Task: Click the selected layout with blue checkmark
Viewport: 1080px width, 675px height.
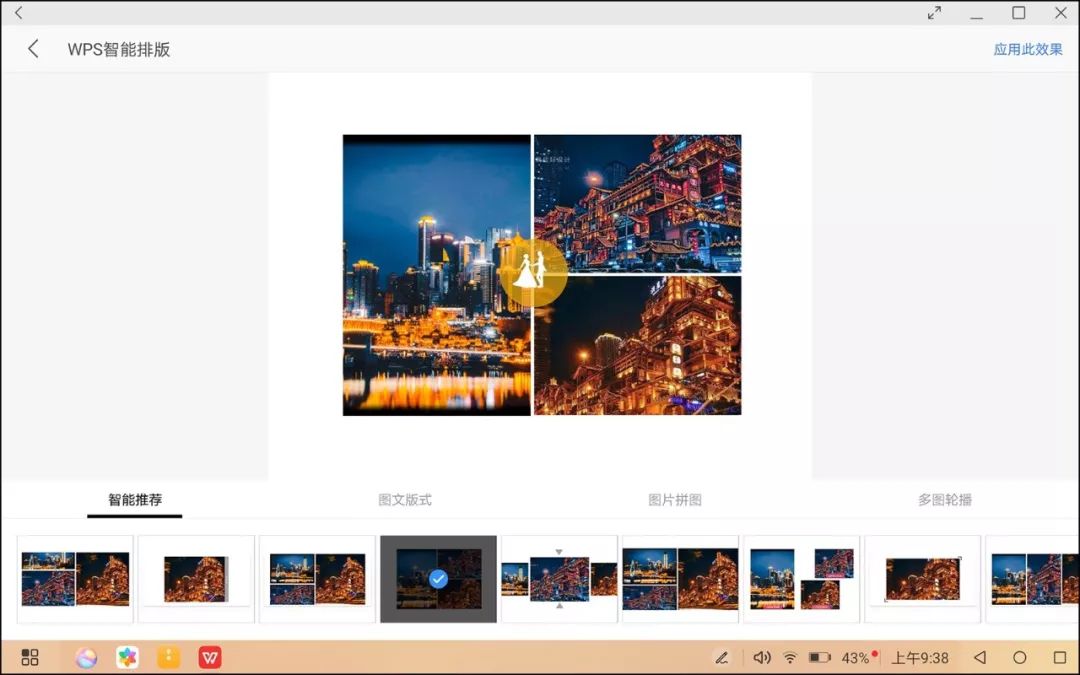Action: pyautogui.click(x=438, y=579)
